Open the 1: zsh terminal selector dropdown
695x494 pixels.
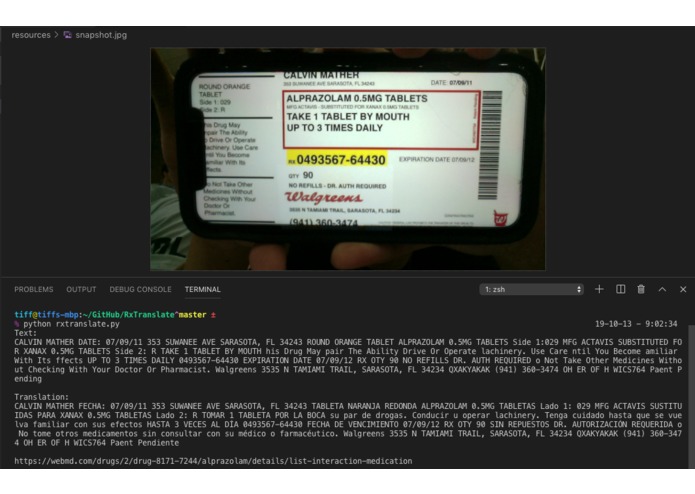[x=531, y=289]
